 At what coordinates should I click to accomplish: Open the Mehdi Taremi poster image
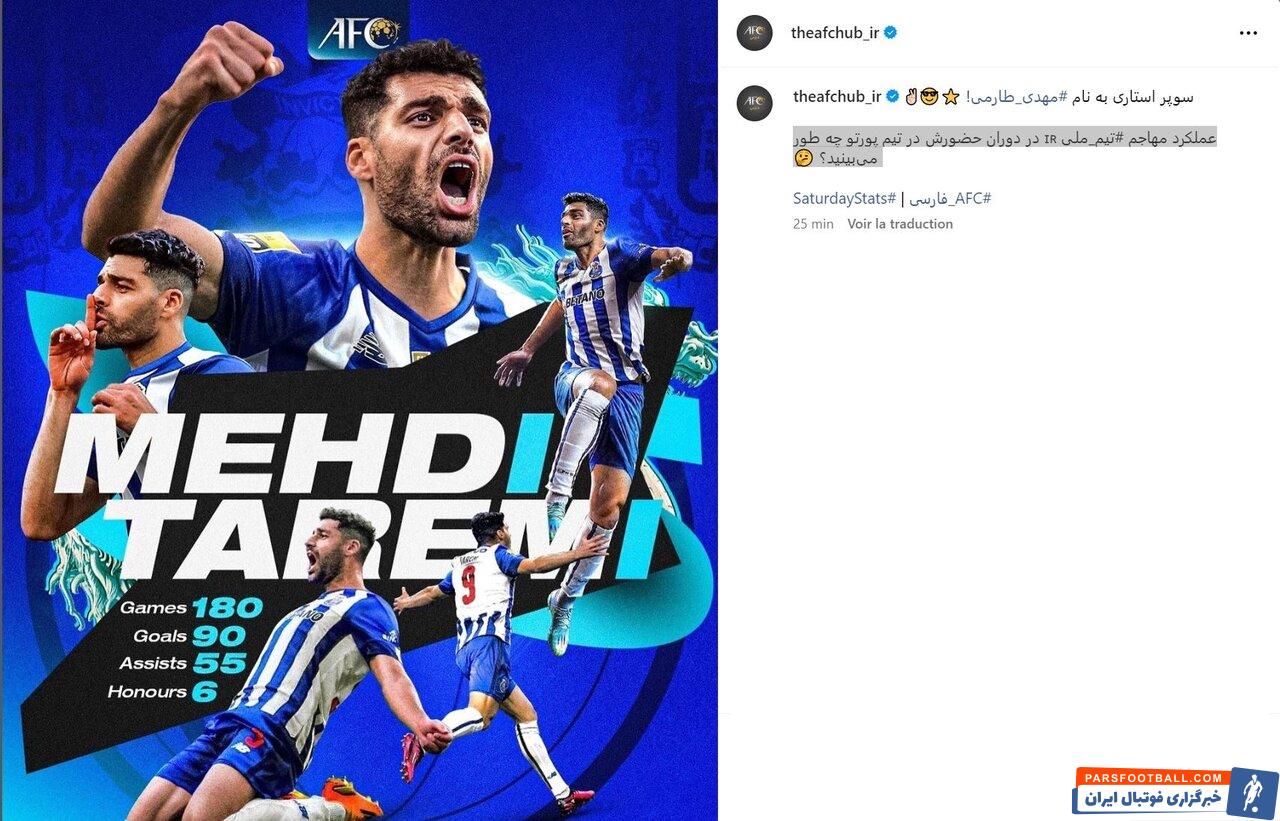(359, 410)
